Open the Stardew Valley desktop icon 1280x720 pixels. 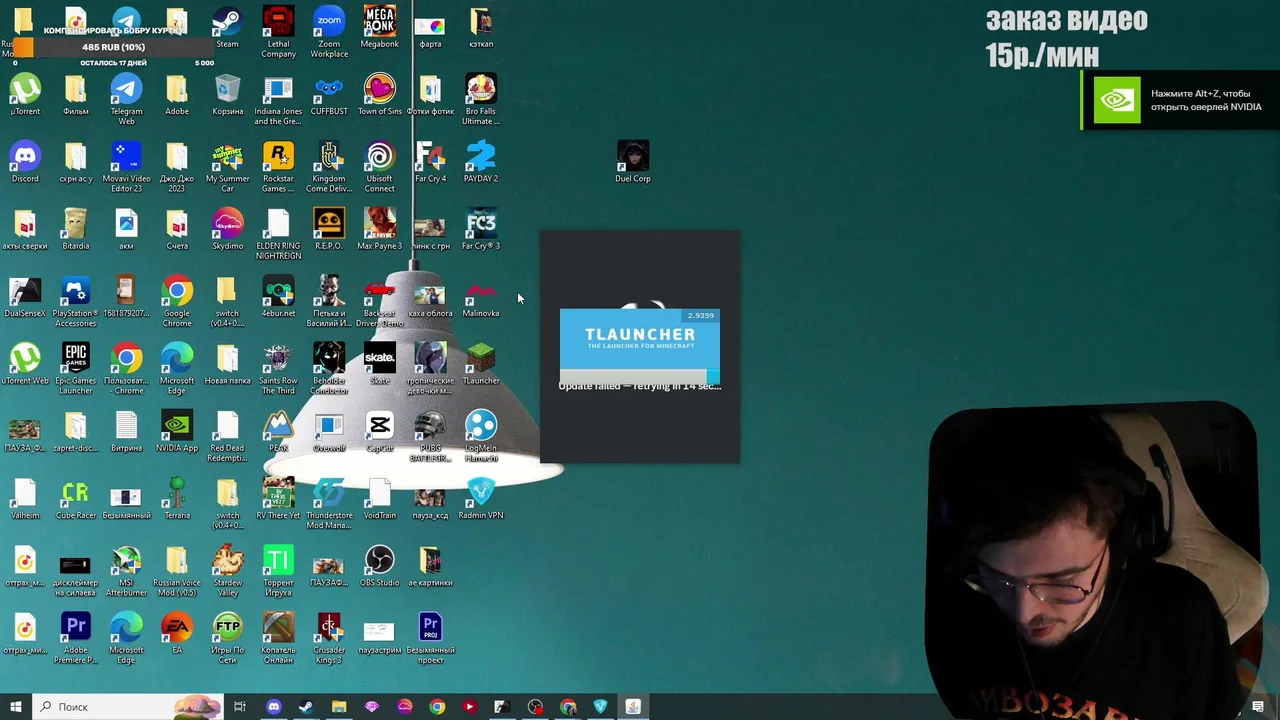[227, 569]
